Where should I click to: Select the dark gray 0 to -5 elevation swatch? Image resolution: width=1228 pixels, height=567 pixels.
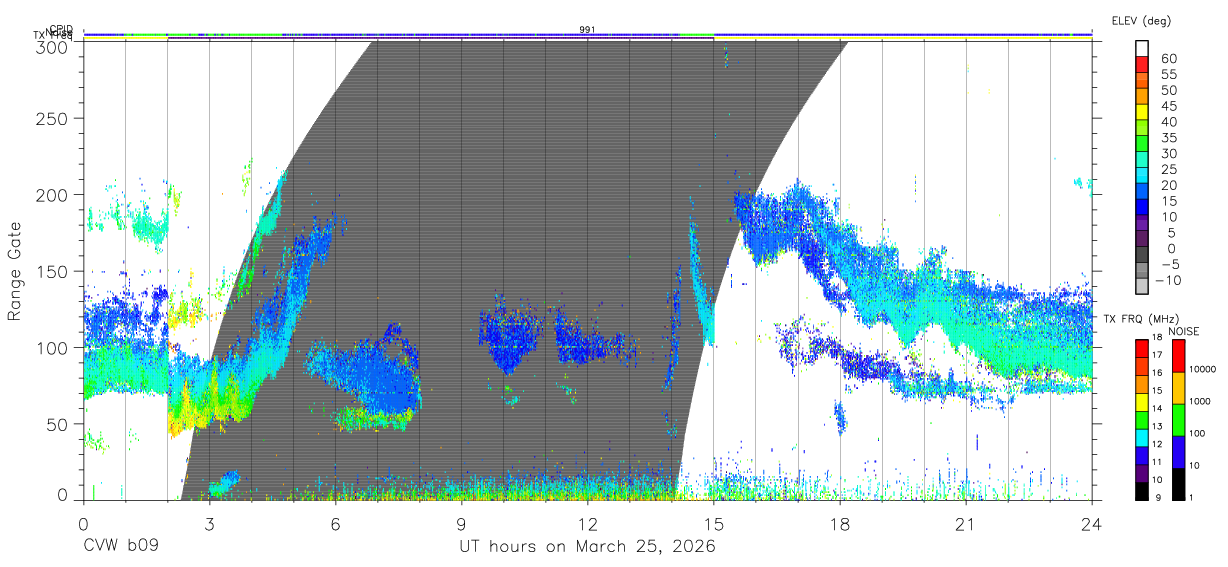click(x=1142, y=255)
